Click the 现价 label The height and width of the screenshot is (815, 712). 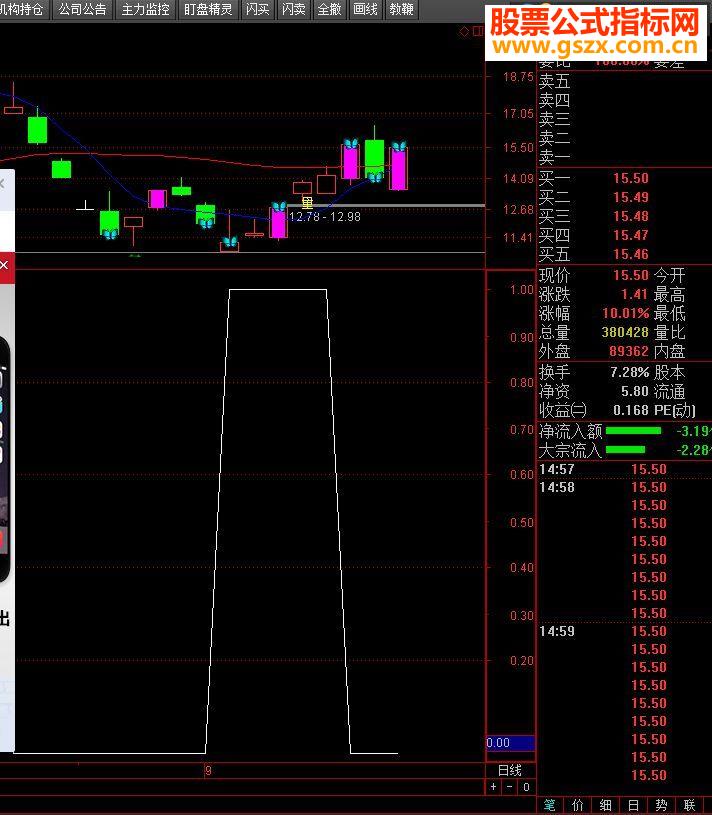tap(555, 275)
